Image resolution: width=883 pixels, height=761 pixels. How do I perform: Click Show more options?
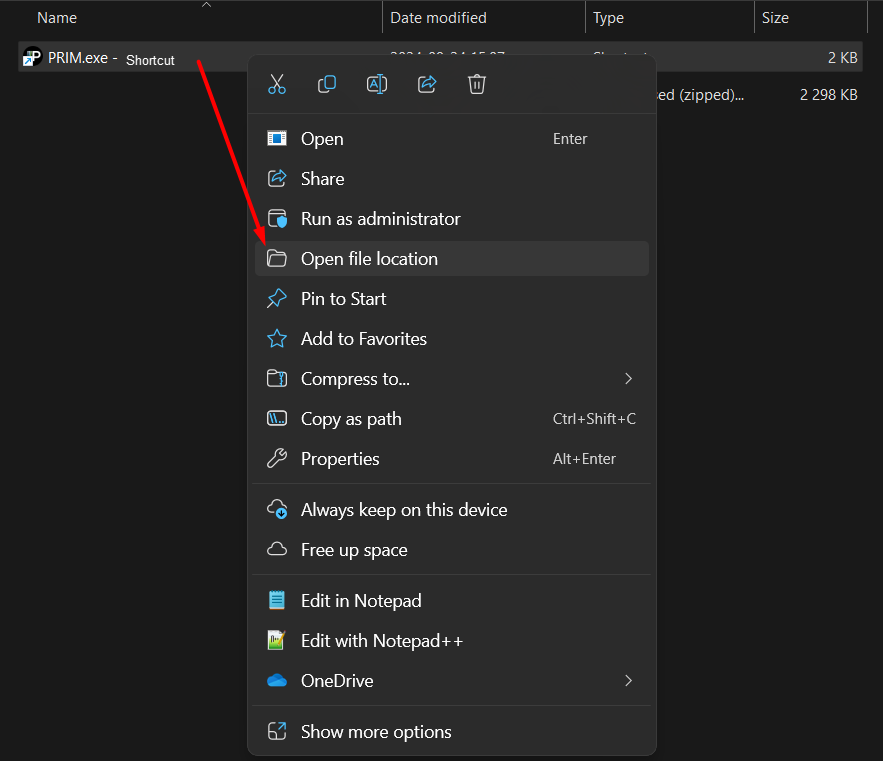pyautogui.click(x=376, y=732)
